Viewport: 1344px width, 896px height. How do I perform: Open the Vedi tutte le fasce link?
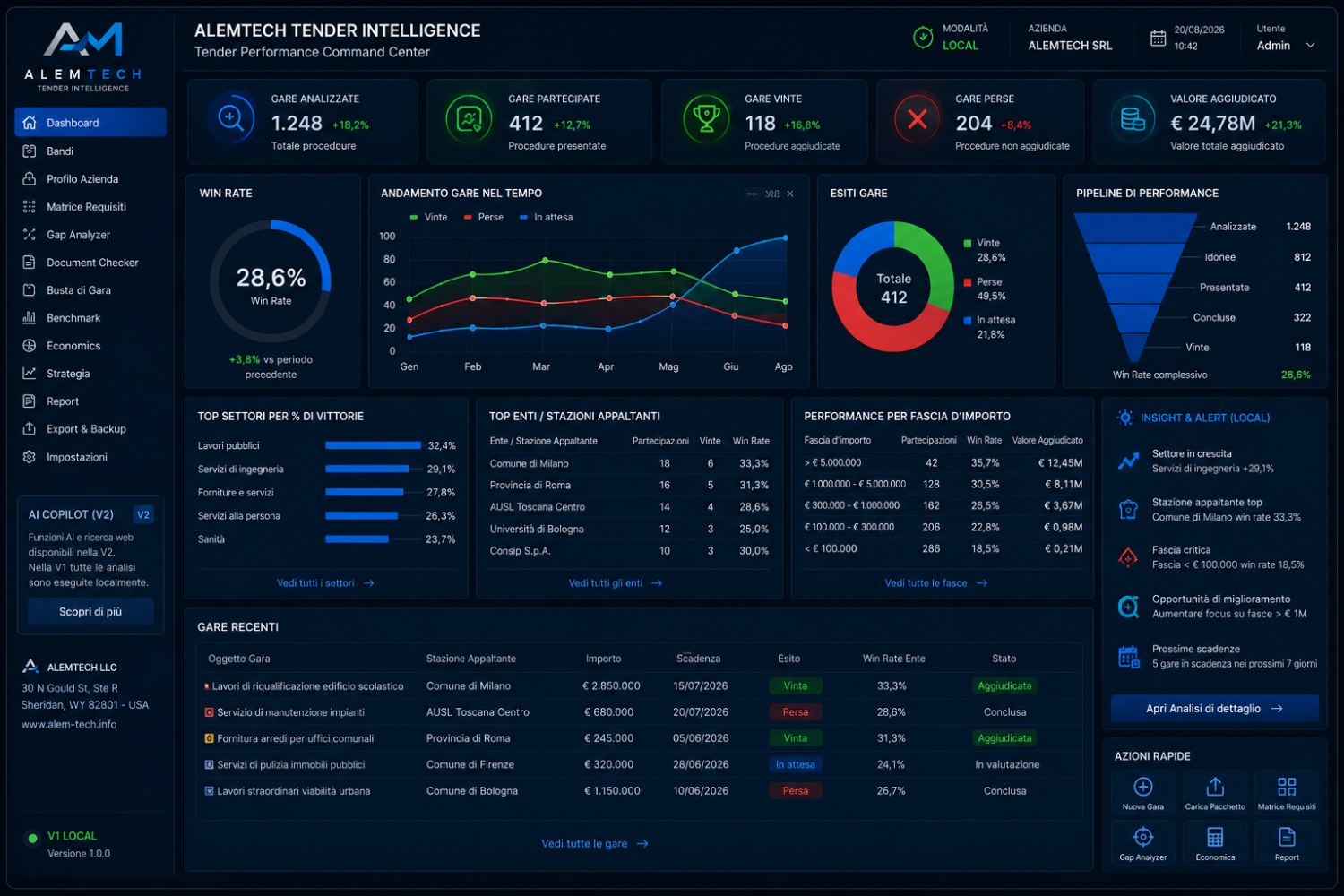point(935,582)
